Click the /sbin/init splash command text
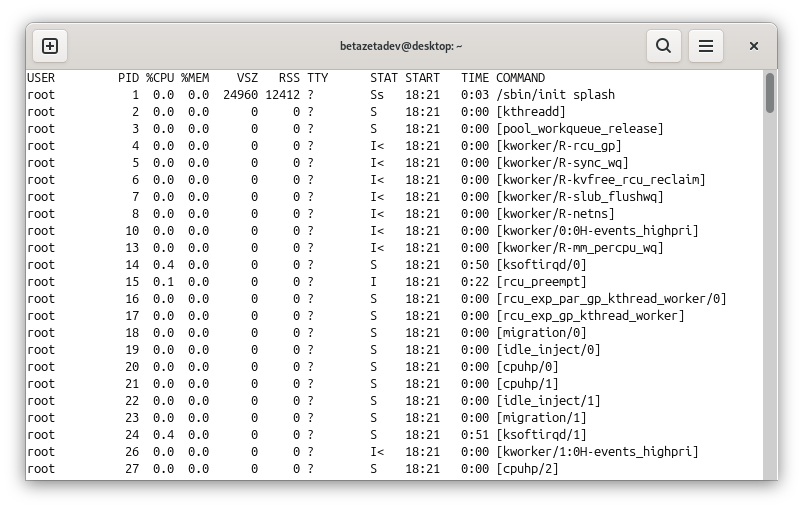The height and width of the screenshot is (509, 803). (555, 95)
